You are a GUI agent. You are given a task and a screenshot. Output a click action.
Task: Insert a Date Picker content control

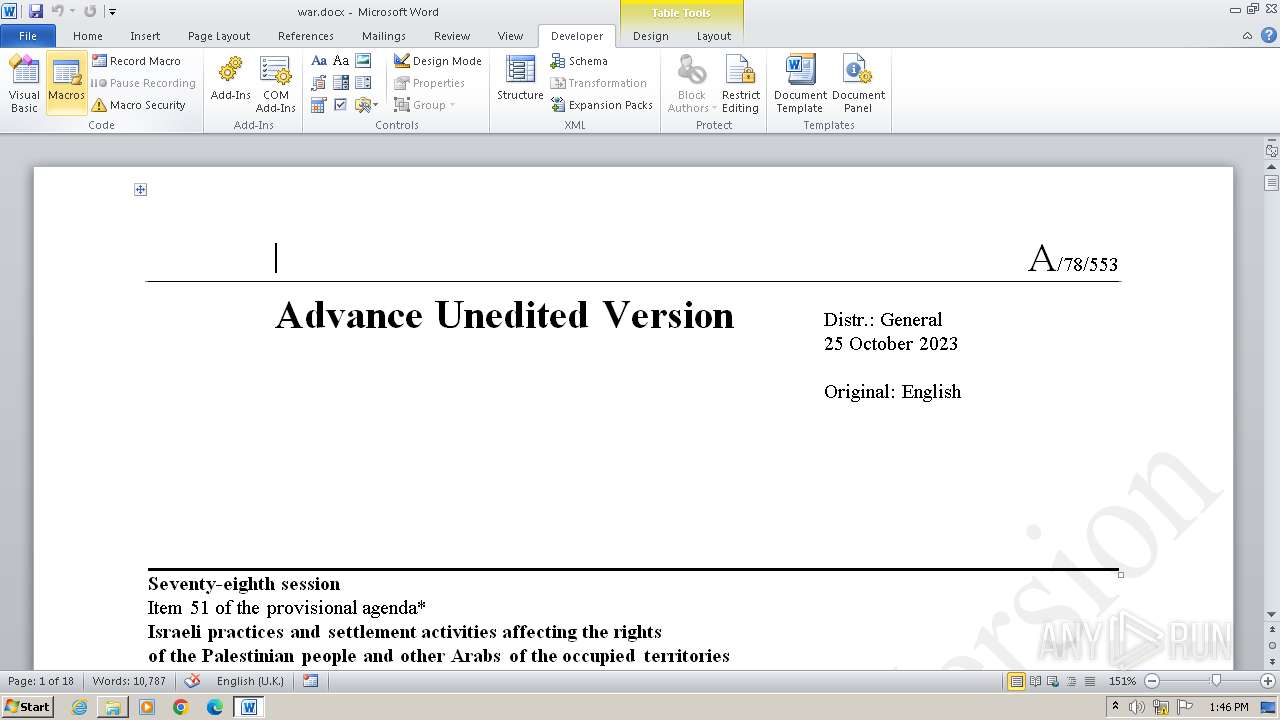tap(319, 105)
